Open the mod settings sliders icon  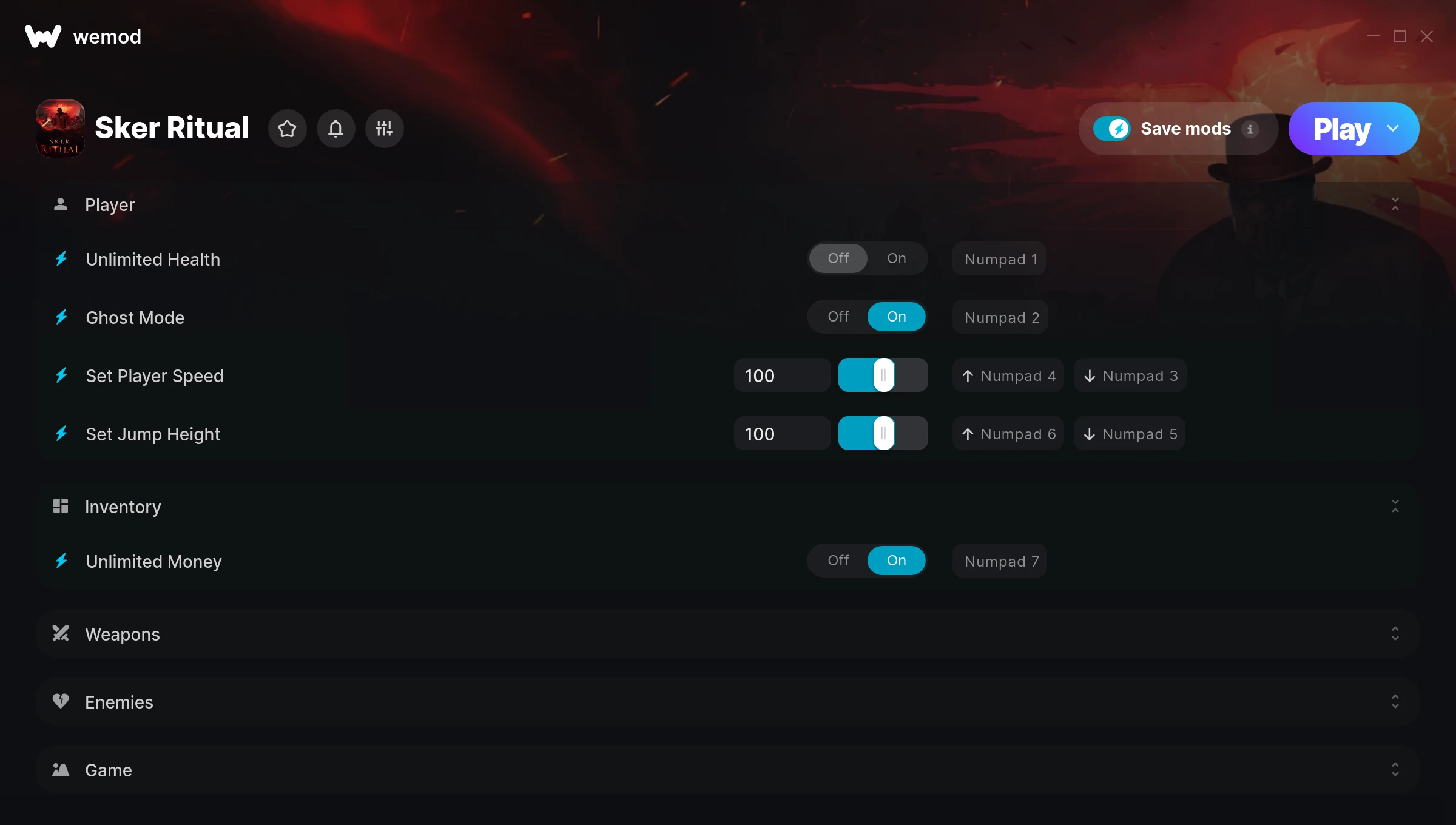click(384, 129)
